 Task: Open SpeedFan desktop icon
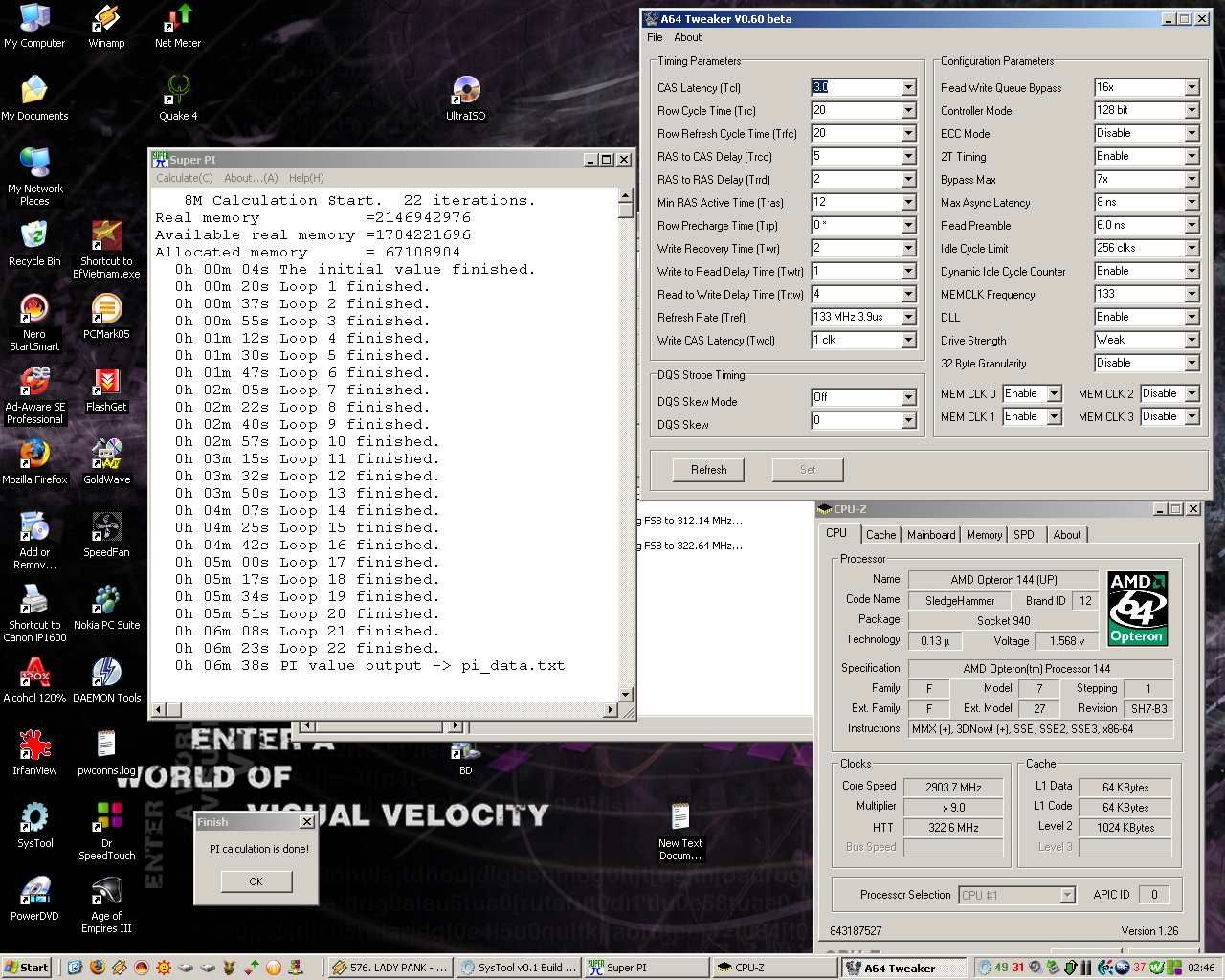point(106,535)
